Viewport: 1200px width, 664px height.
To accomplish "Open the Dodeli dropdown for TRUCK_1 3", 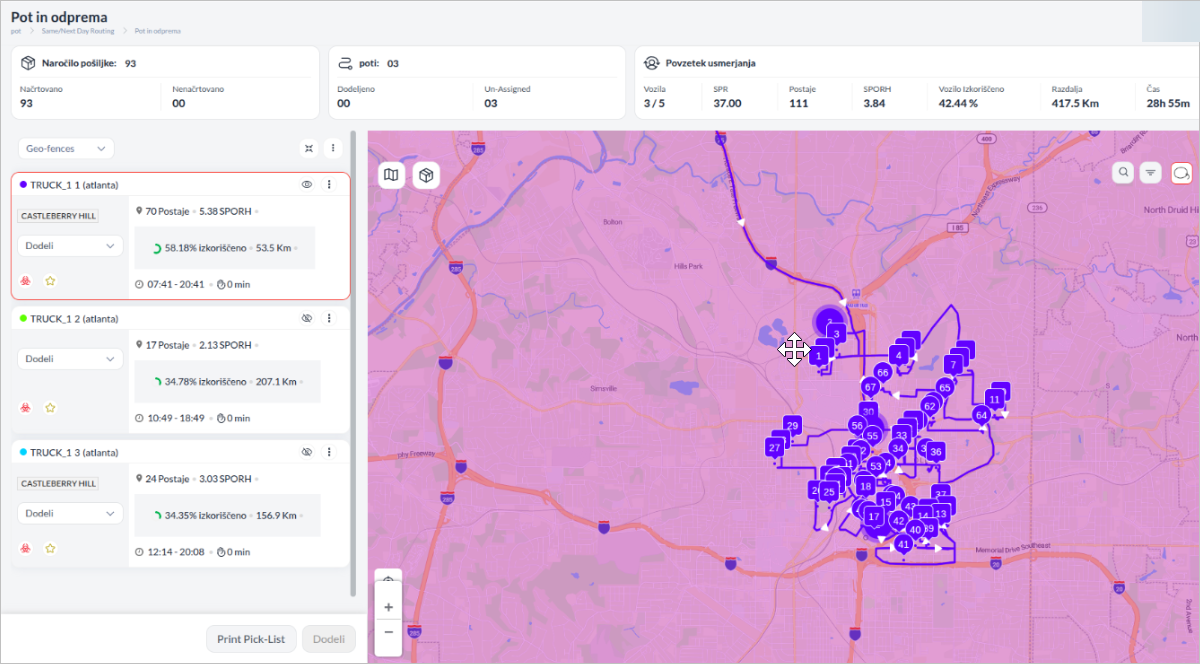I will coord(70,513).
